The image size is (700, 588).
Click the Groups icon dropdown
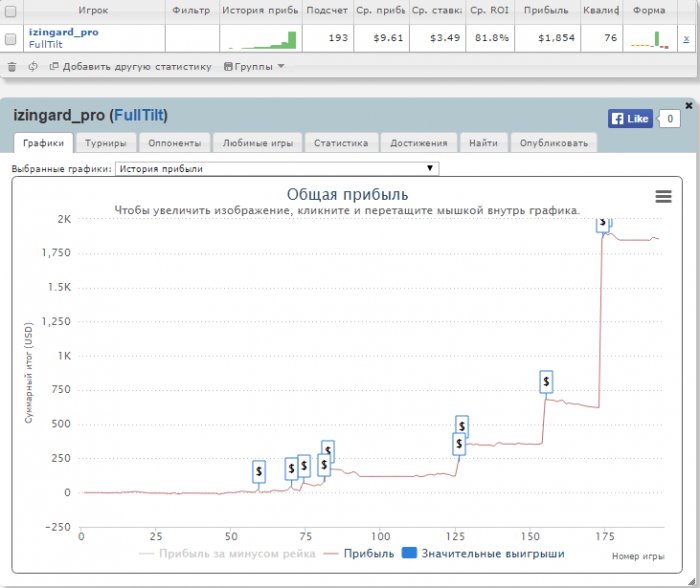tap(254, 67)
